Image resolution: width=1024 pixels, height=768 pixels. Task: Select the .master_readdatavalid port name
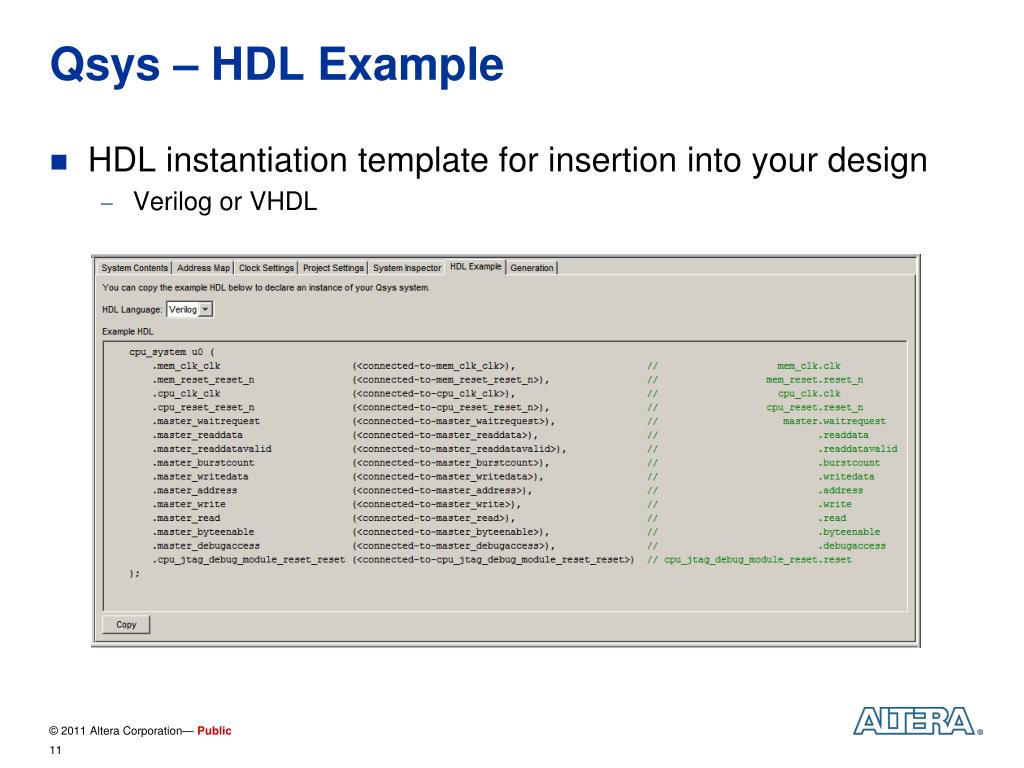(212, 449)
